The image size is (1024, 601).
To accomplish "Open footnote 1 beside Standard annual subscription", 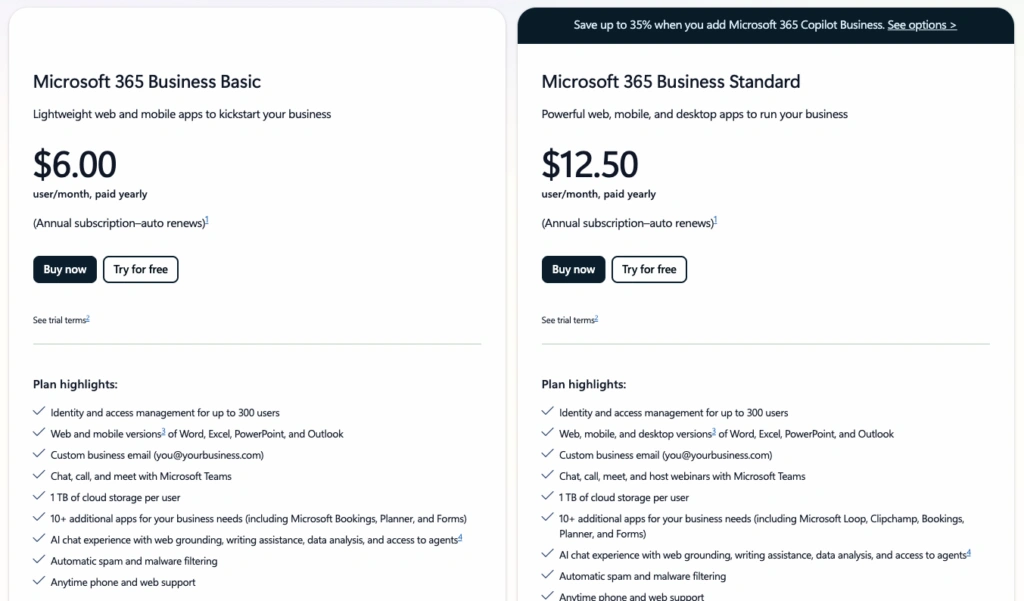I will (x=715, y=220).
